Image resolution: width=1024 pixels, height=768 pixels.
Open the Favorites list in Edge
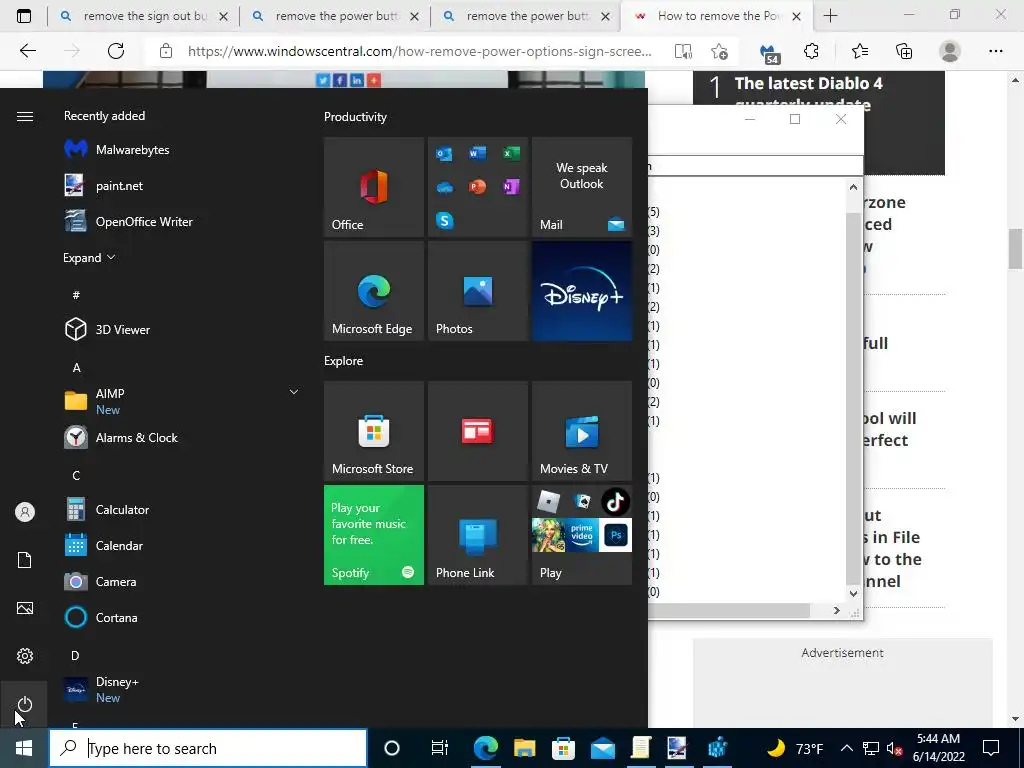(859, 51)
